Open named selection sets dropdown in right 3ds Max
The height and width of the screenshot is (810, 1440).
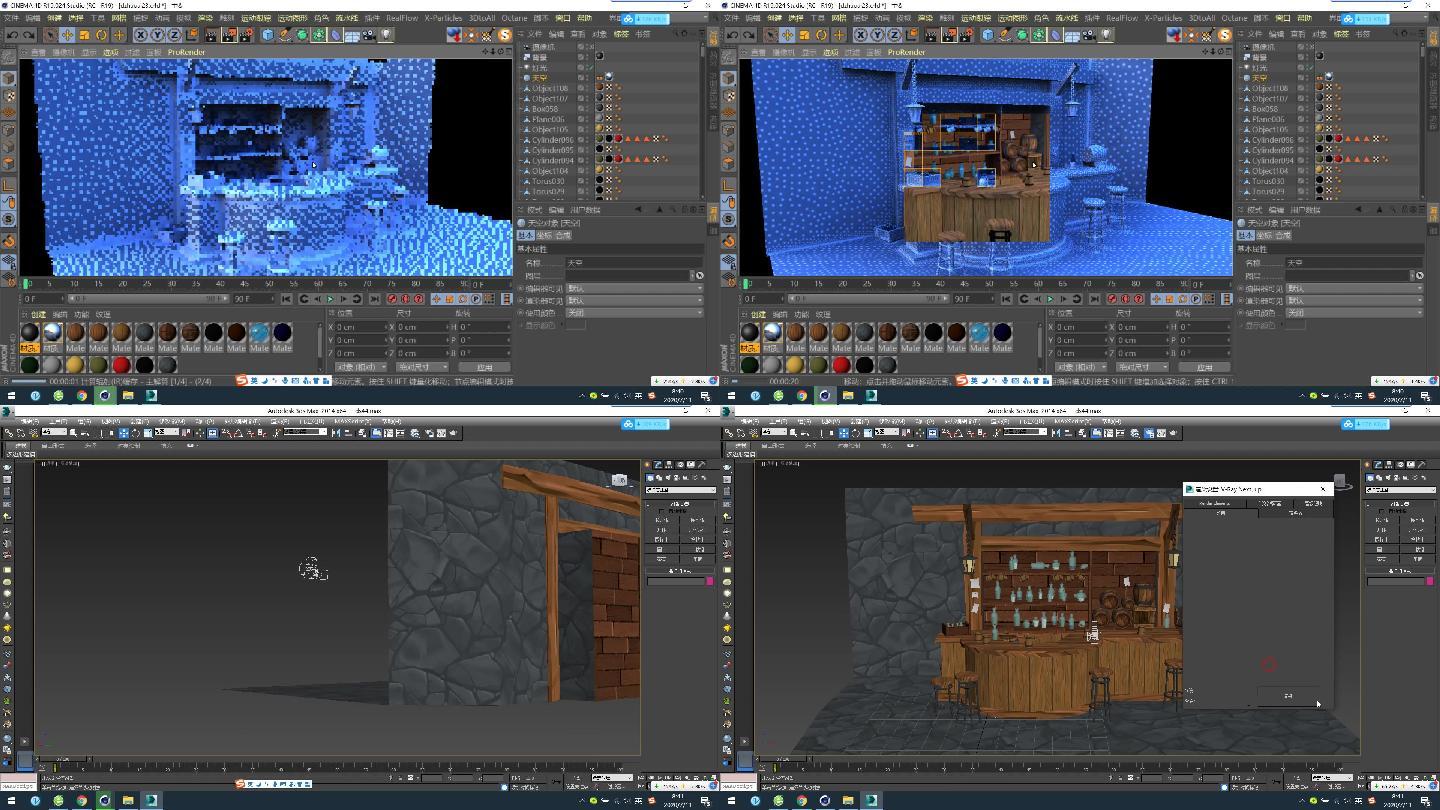pos(1025,433)
